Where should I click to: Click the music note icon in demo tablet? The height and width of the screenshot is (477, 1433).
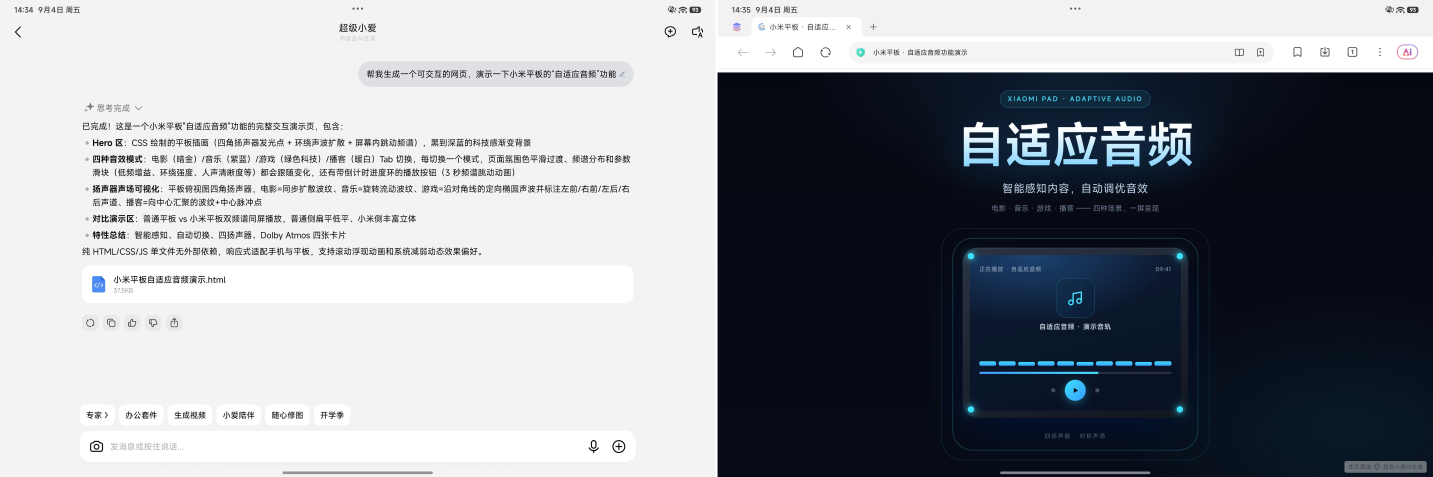(x=1075, y=298)
